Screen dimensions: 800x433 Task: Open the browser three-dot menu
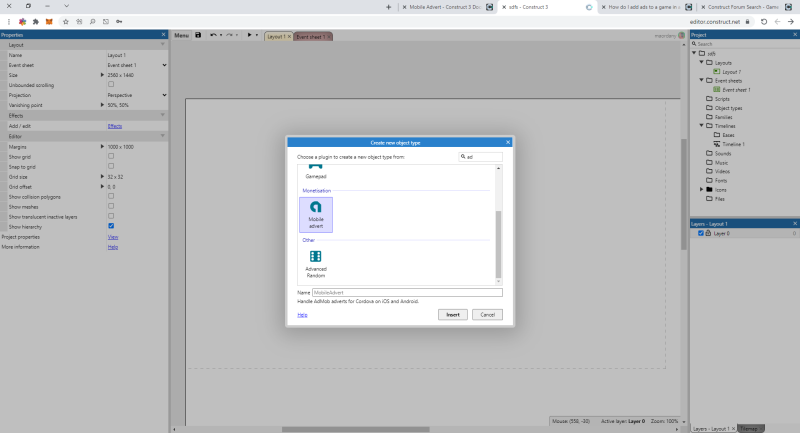9,21
